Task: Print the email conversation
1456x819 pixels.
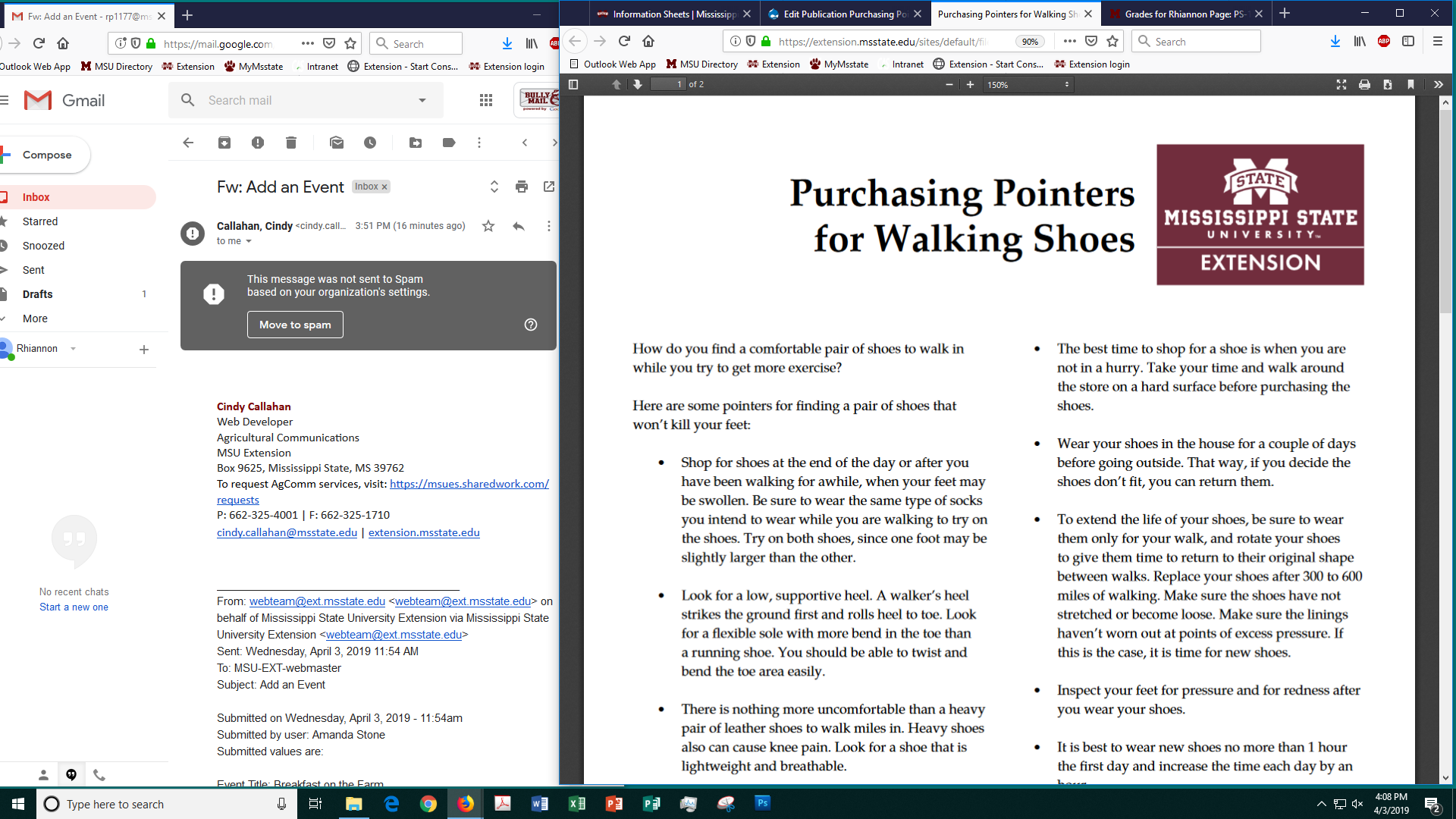Action: [522, 187]
